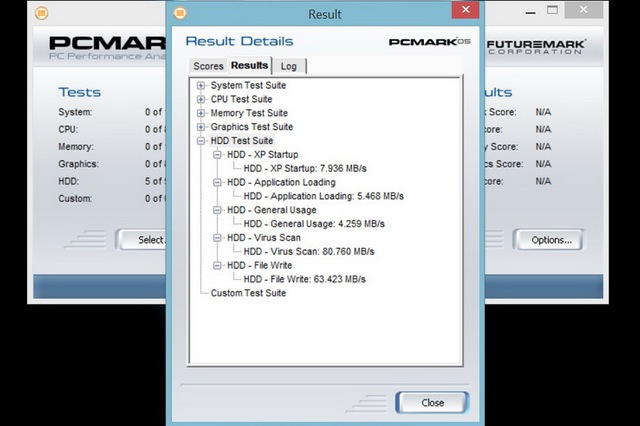
Task: Collapse the HDD - File Write node
Action: click(x=217, y=266)
